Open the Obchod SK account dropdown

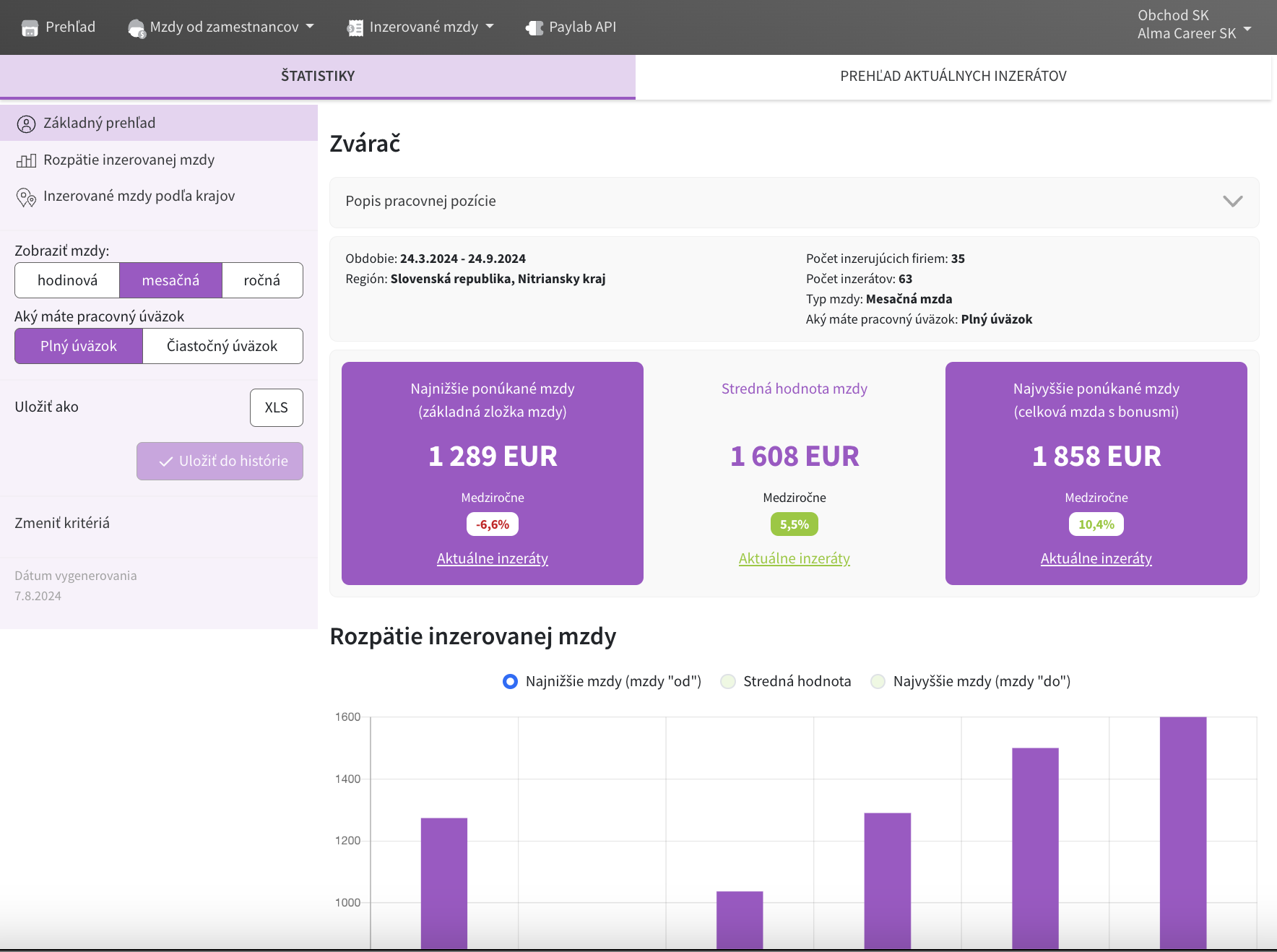tap(1194, 25)
